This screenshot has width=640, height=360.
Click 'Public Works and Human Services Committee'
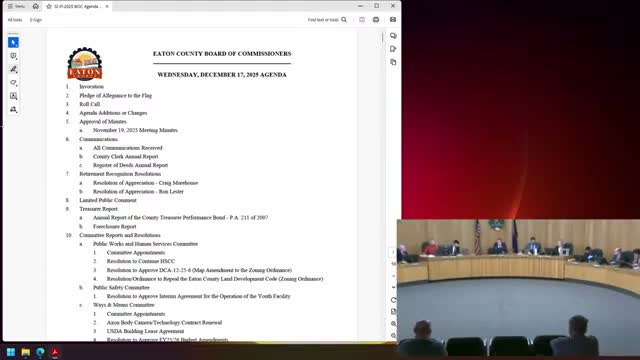[x=145, y=244]
